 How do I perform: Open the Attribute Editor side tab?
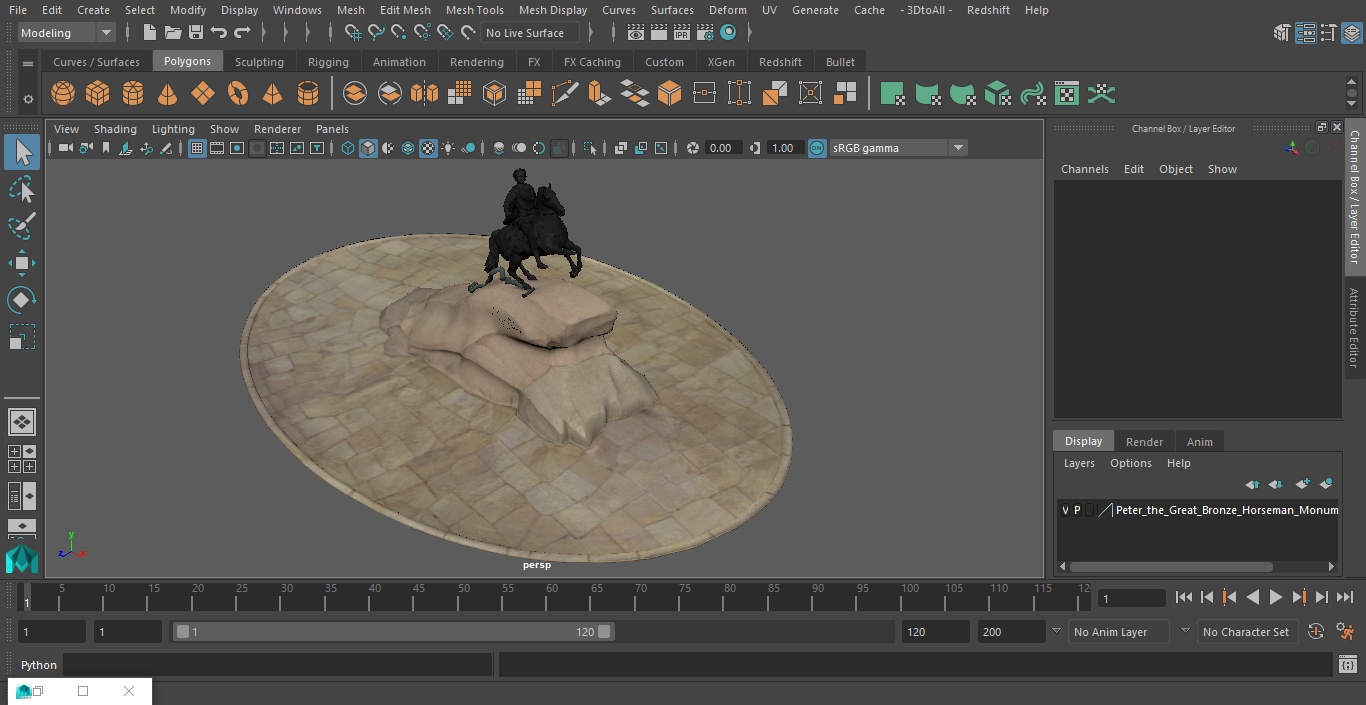click(x=1354, y=328)
